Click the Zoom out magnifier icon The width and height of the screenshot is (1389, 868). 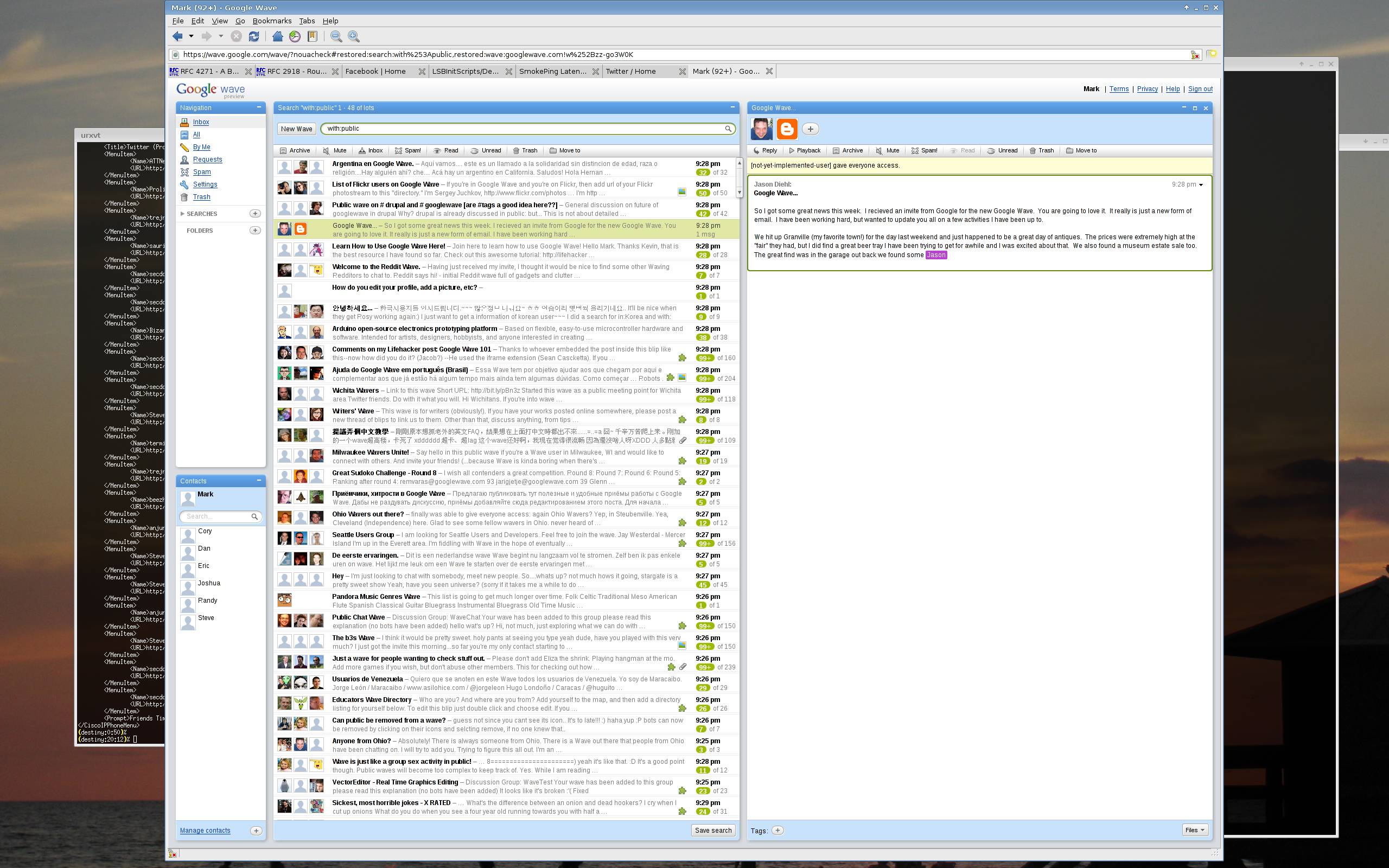tap(336, 37)
